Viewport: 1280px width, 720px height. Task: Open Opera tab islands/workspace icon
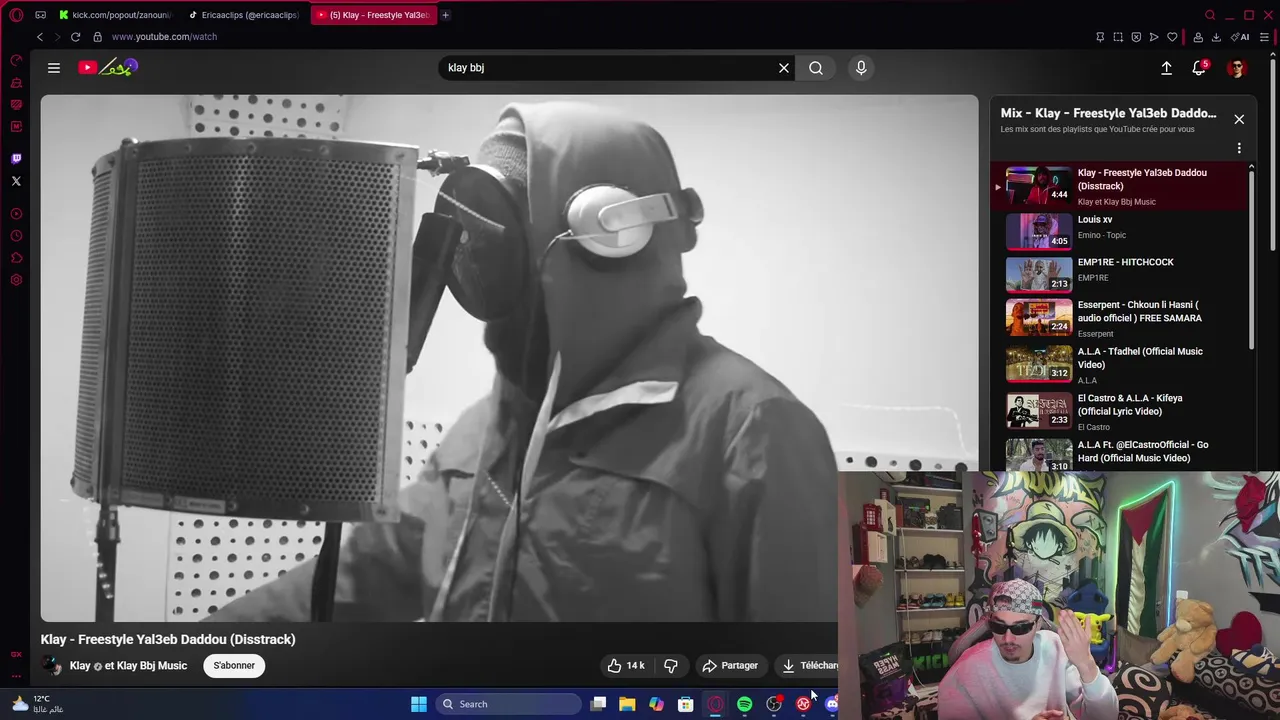point(40,15)
